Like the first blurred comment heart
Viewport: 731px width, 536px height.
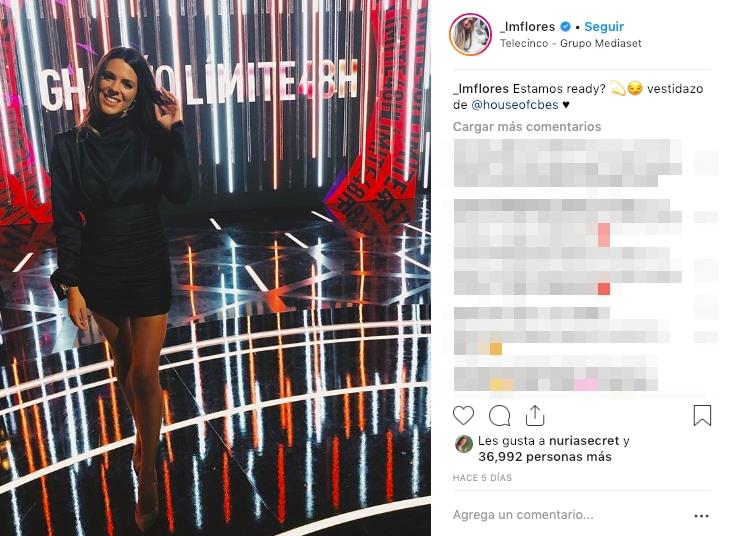click(x=706, y=164)
